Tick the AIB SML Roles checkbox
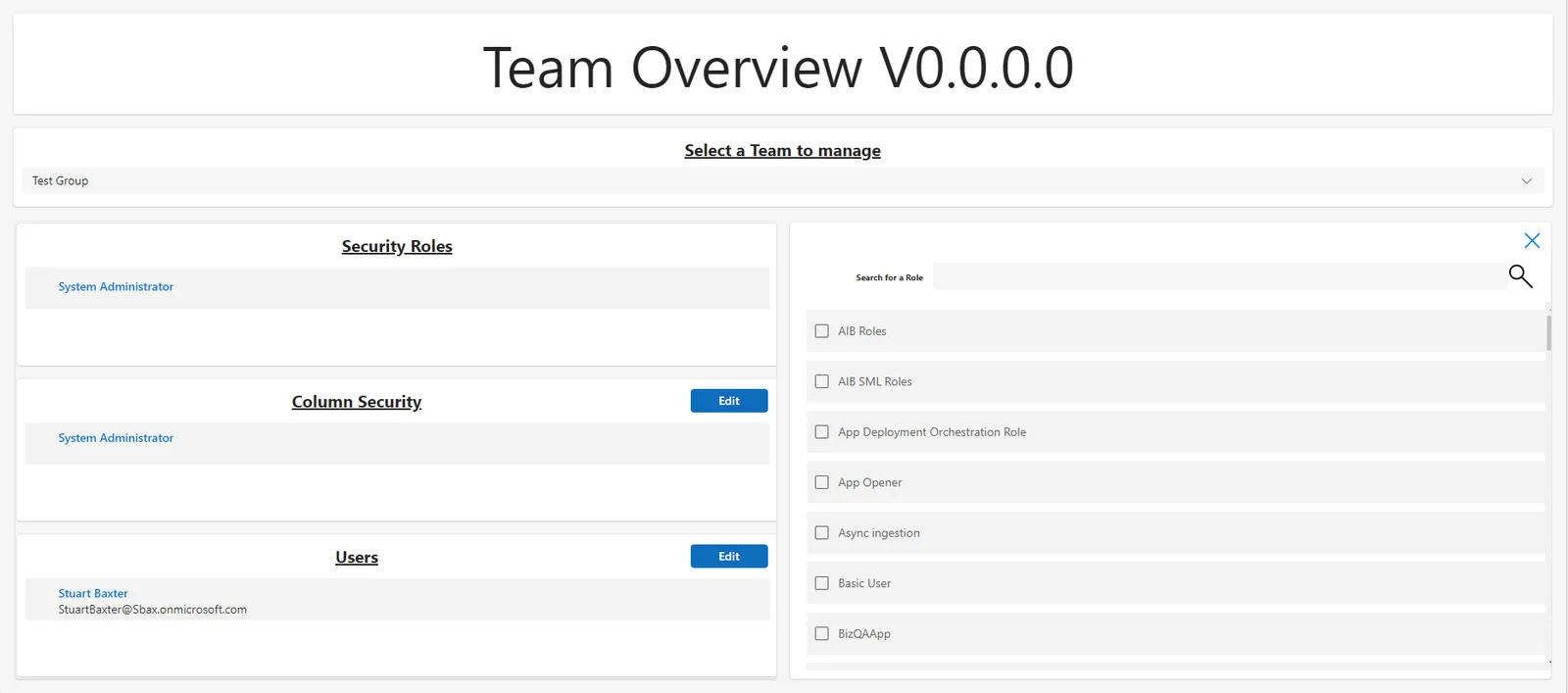Image resolution: width=1568 pixels, height=693 pixels. [822, 381]
